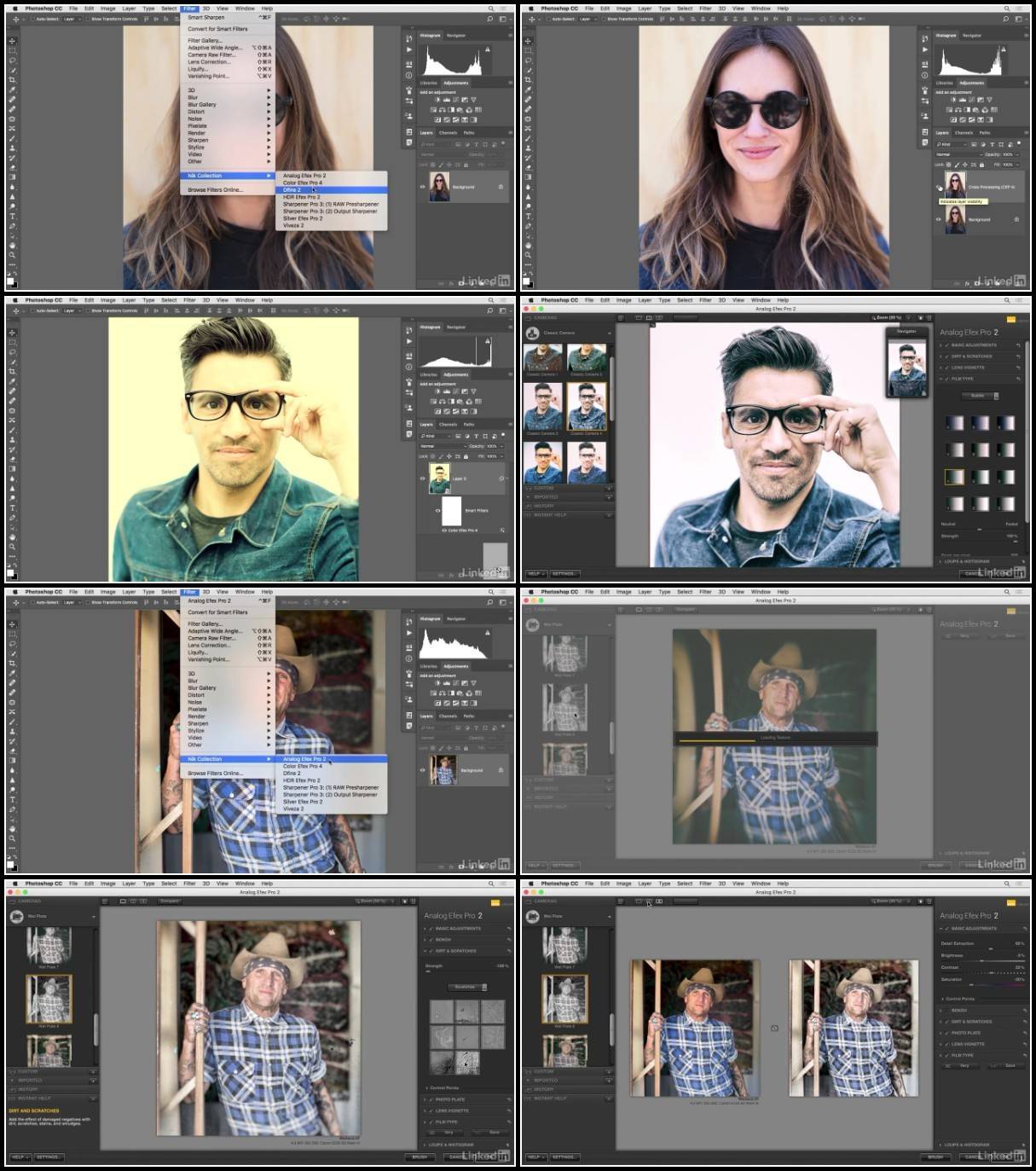Select Crop tool in yellow-tinted man's Photoshop window
The height and width of the screenshot is (1171, 1036).
(x=12, y=372)
